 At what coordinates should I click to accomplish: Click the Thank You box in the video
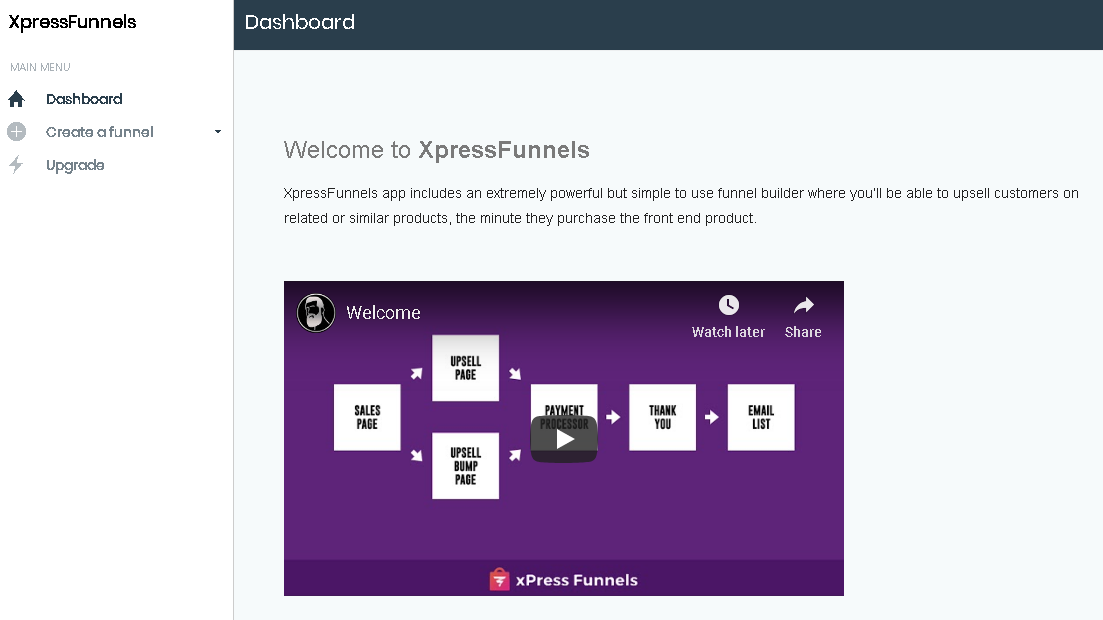[663, 417]
